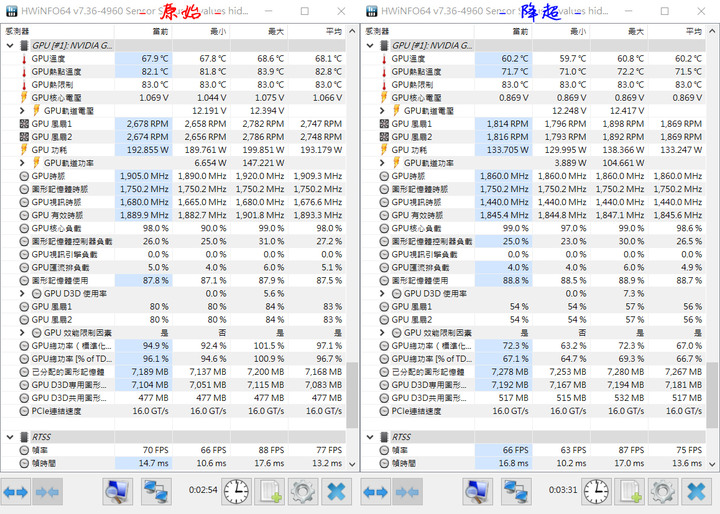Select the 1,845.4 MHz GPU 有效時脈 value
This screenshot has height=514, width=720.
coord(503,215)
